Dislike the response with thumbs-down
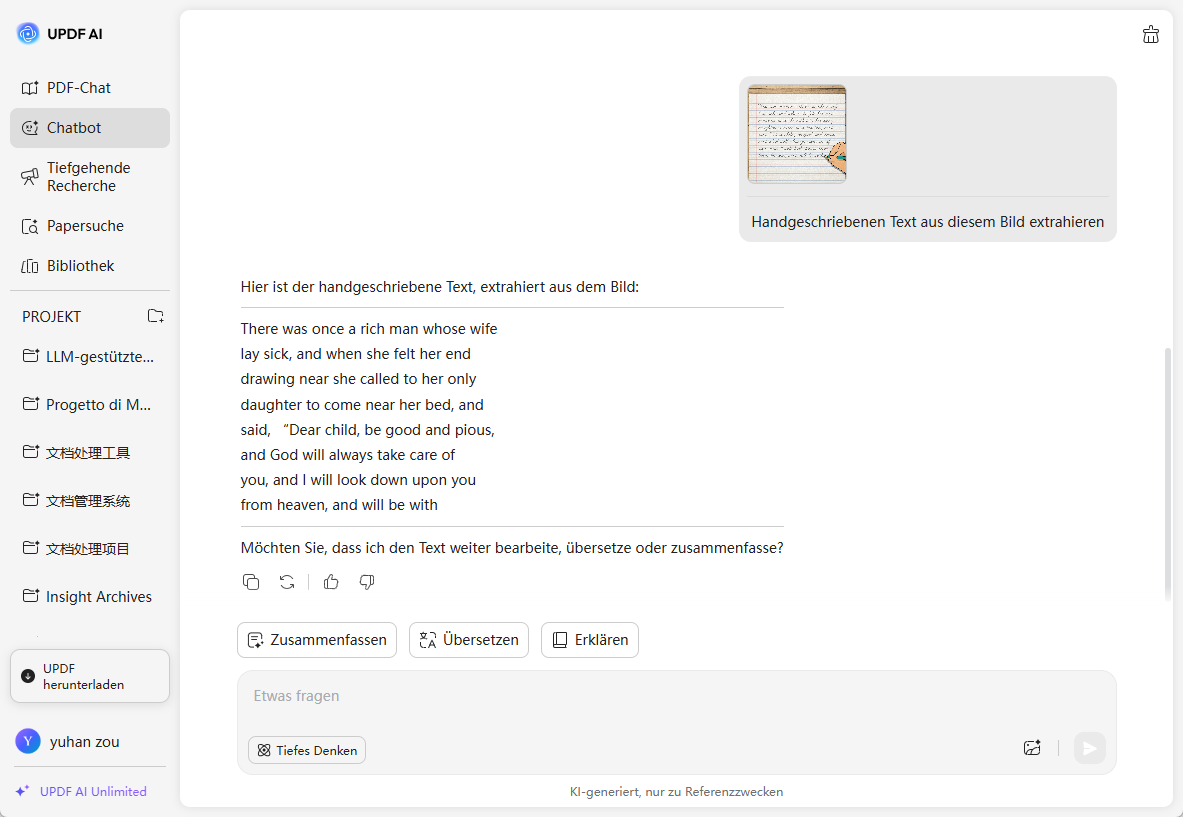The height and width of the screenshot is (817, 1183). 367,582
